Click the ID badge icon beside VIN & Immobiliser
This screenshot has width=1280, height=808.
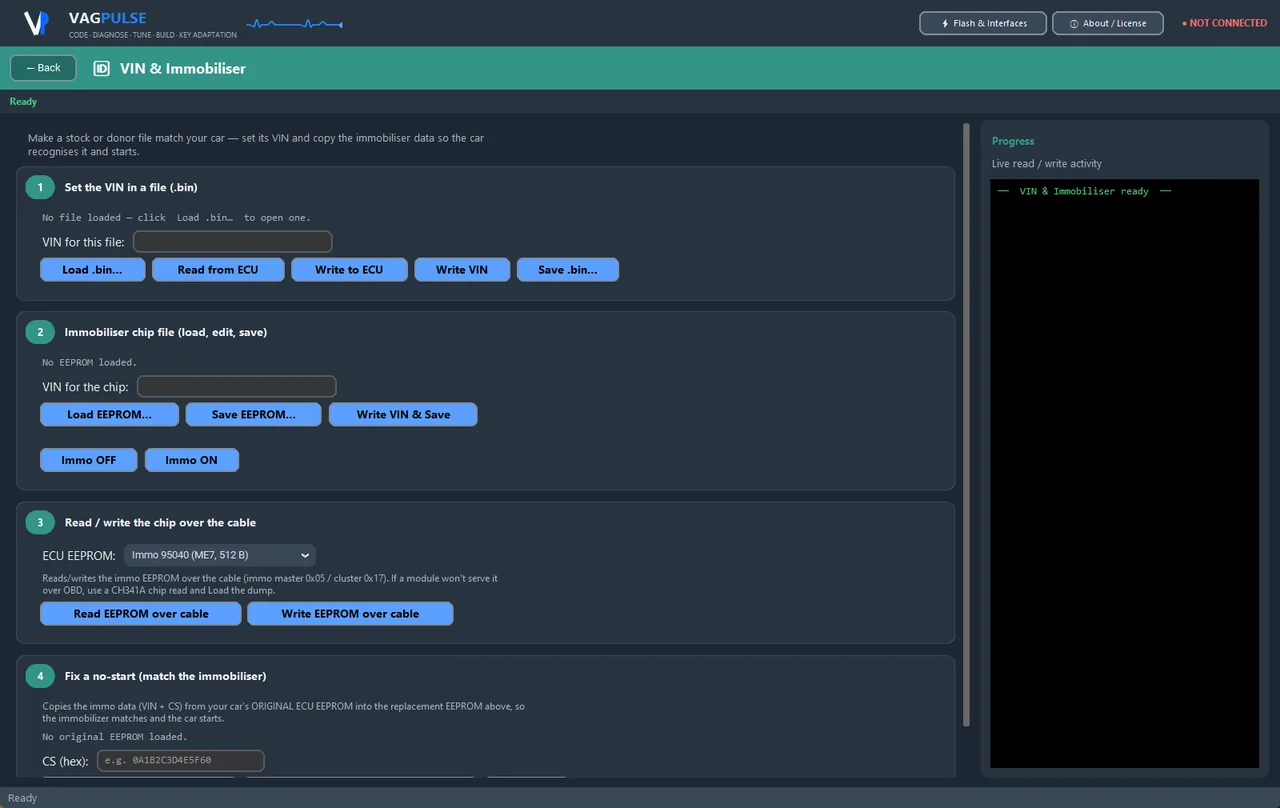point(101,69)
